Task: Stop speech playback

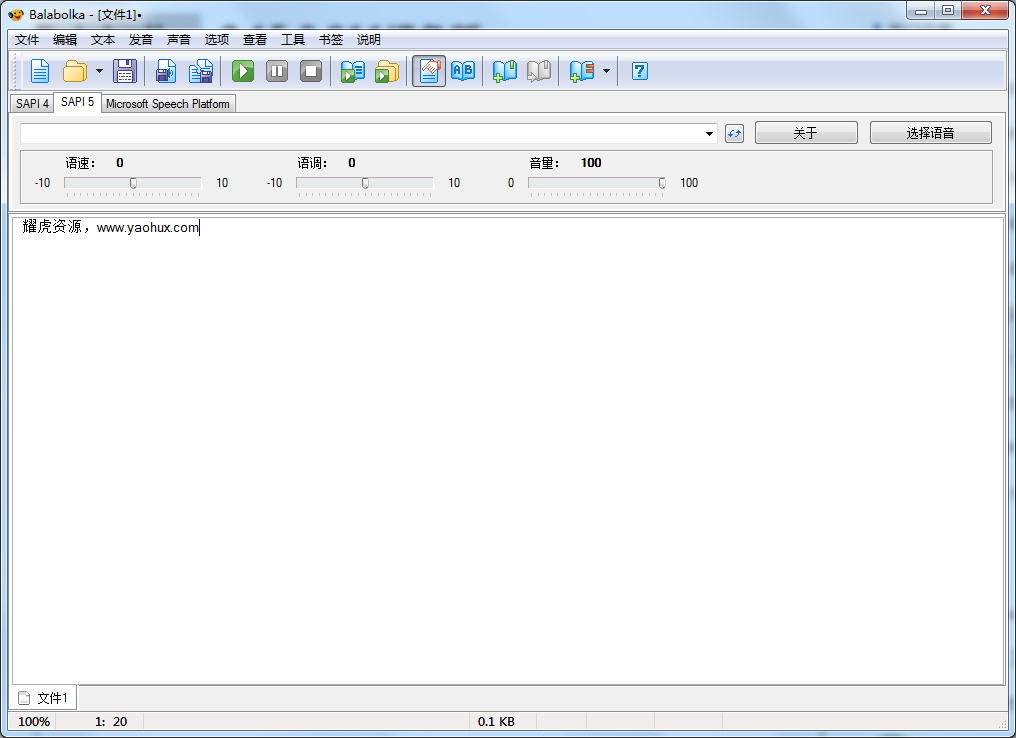Action: (311, 71)
